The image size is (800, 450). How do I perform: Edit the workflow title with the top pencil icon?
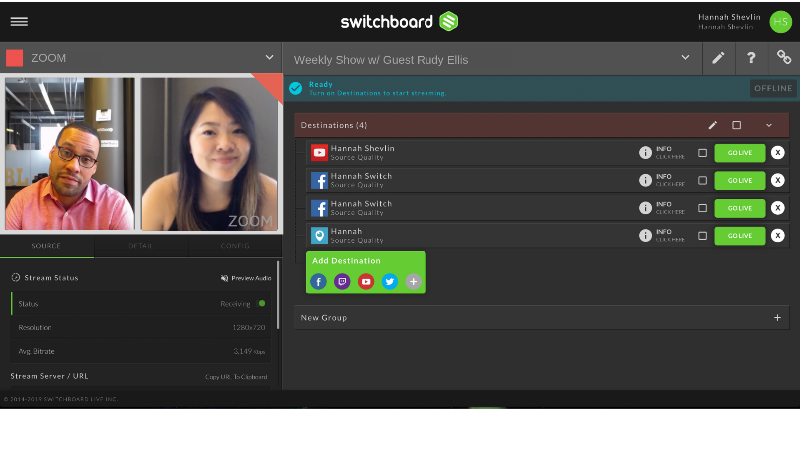(x=718, y=58)
